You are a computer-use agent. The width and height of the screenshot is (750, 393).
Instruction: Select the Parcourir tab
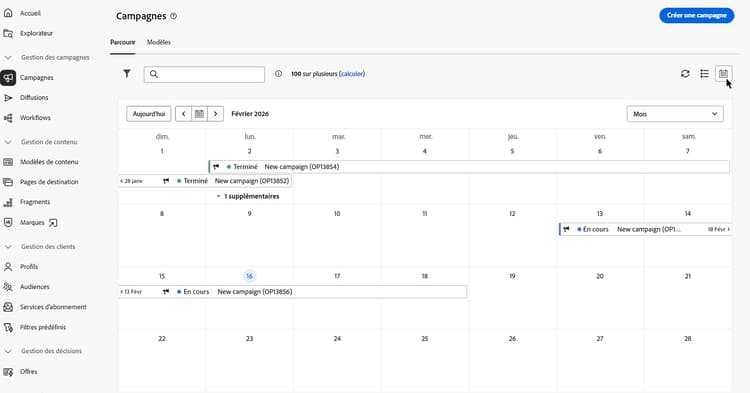coord(123,42)
